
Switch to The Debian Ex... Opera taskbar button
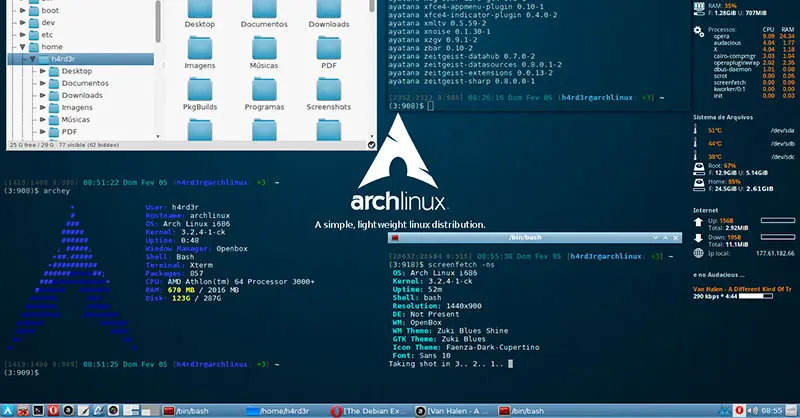(368, 410)
